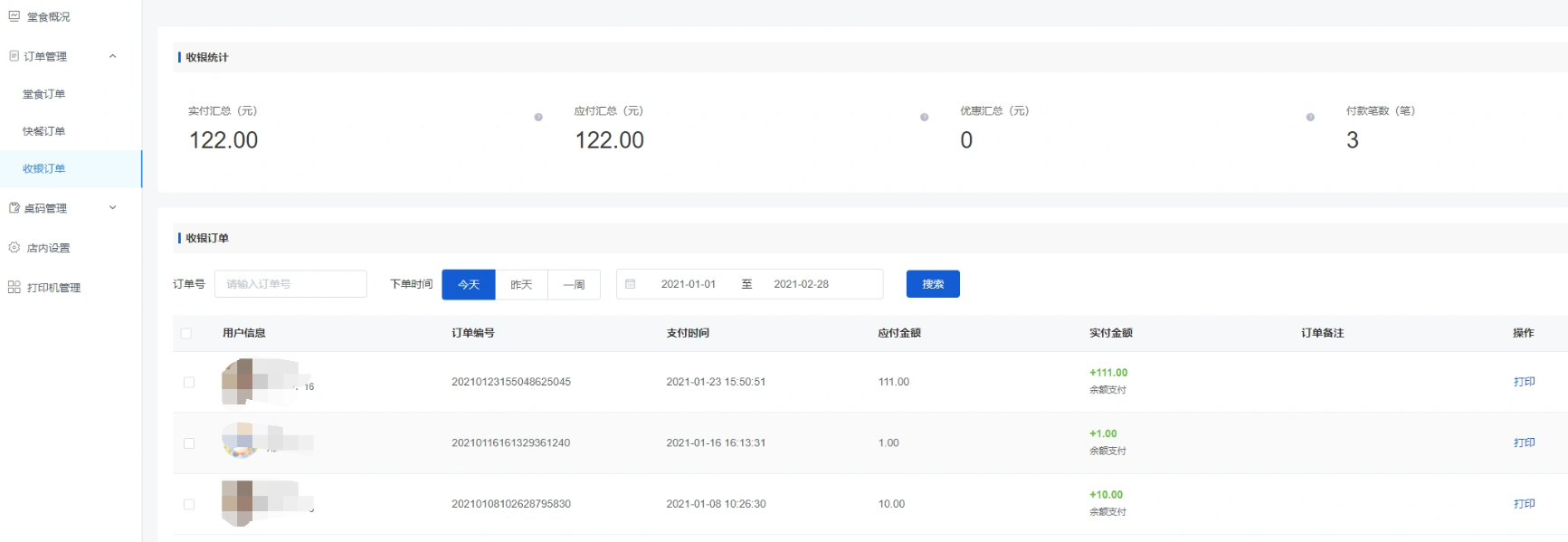Image resolution: width=1568 pixels, height=542 pixels.
Task: Click the 订单备注 column header
Action: click(1323, 333)
